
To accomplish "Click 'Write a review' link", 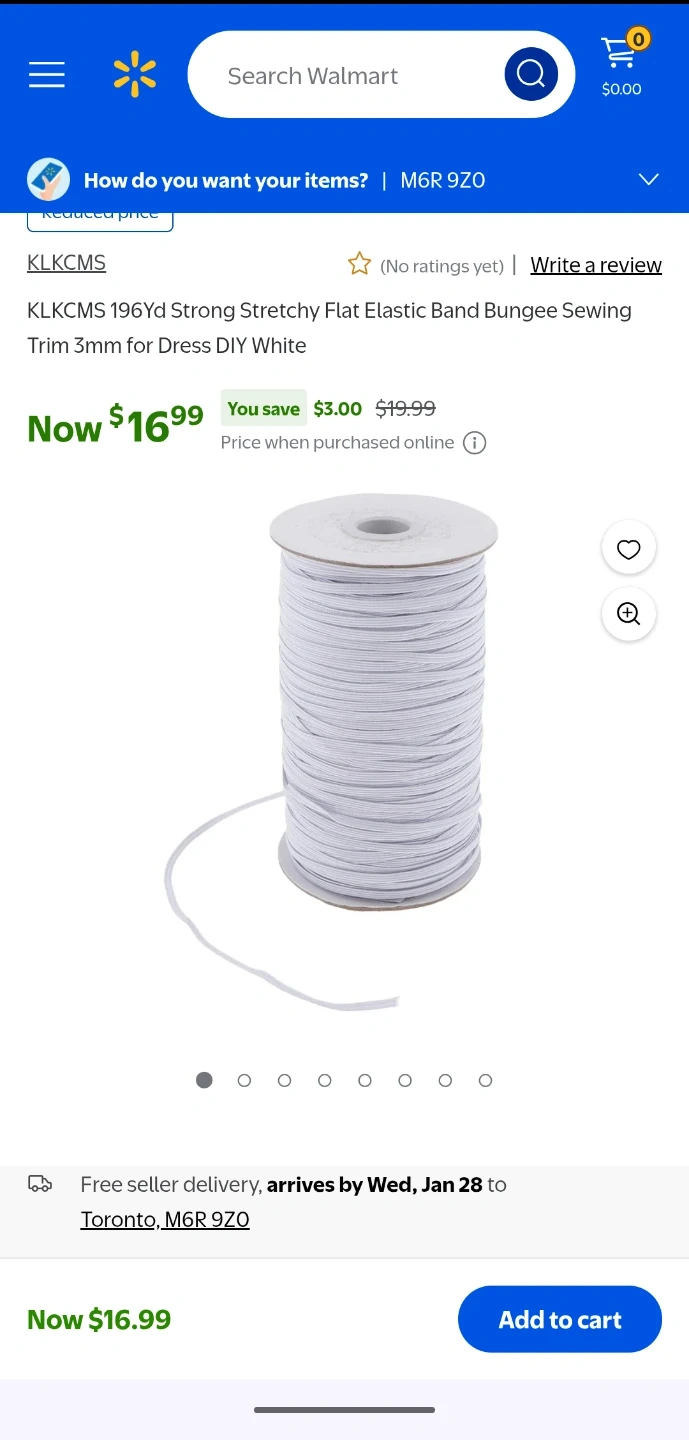I will [596, 265].
